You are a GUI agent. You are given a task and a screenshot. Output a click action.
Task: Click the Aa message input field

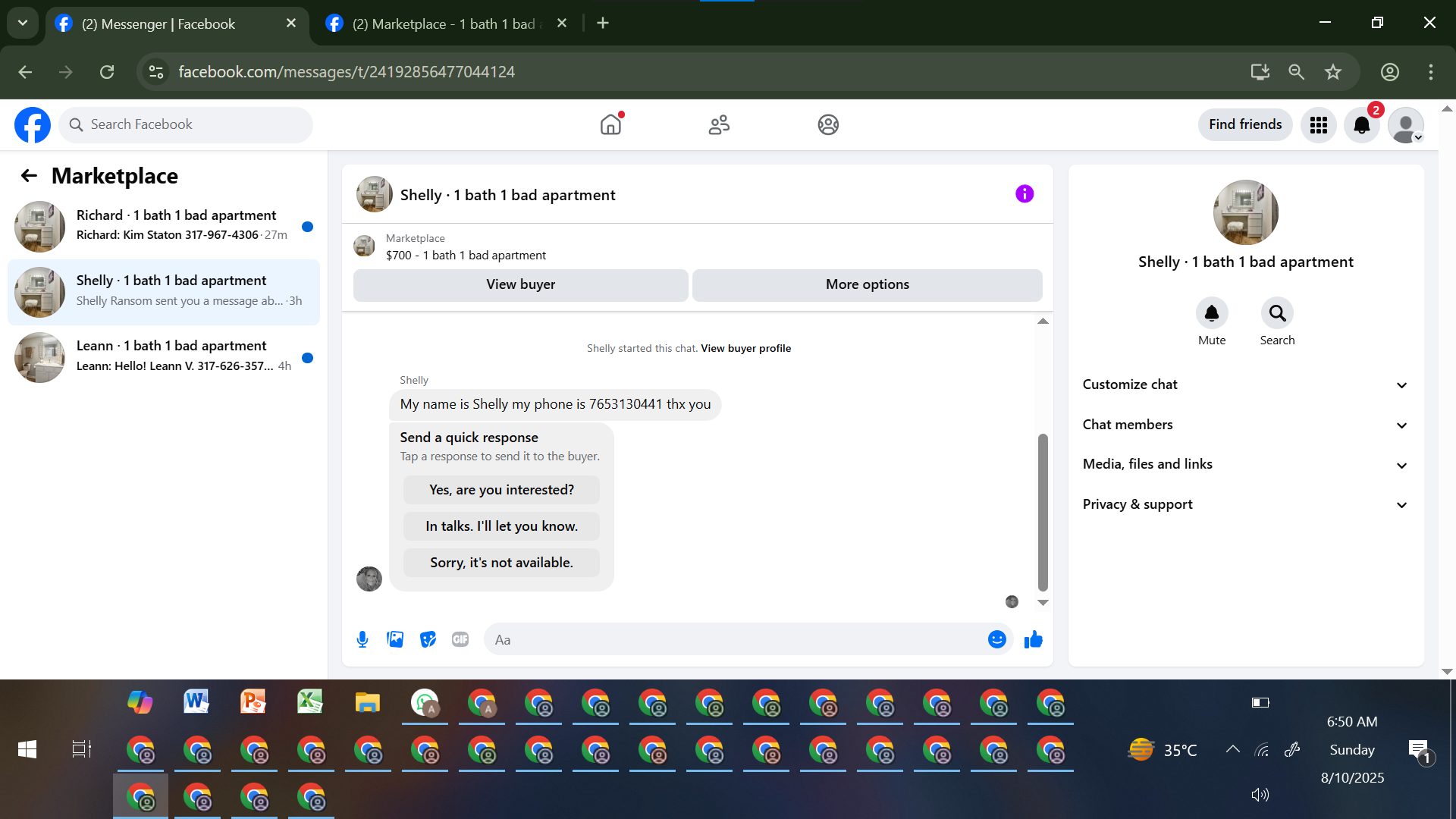(736, 639)
